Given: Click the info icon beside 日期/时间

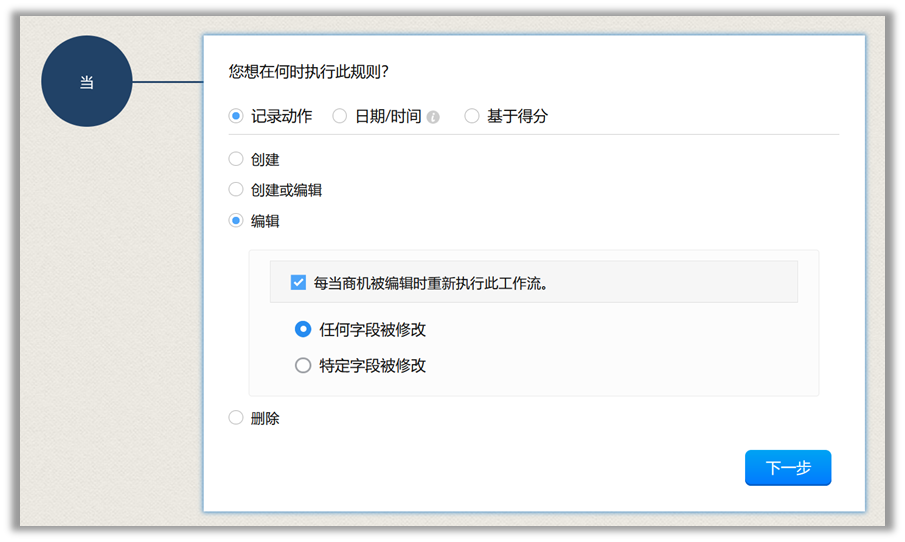Looking at the screenshot, I should pyautogui.click(x=433, y=117).
